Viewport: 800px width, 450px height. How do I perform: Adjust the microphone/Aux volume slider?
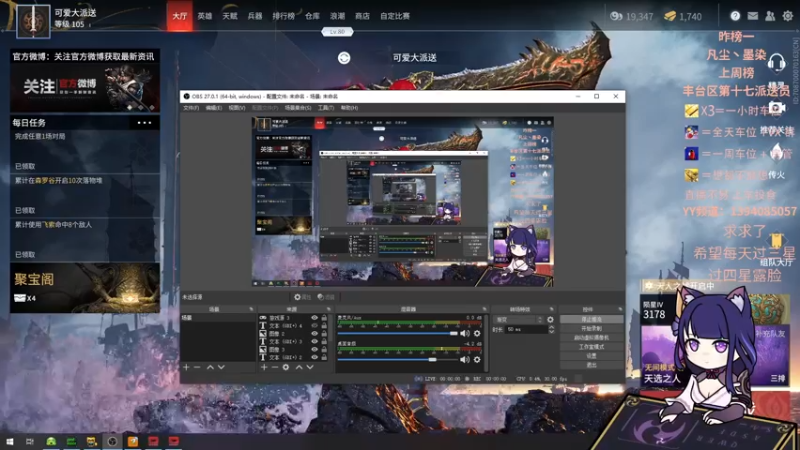[397, 333]
